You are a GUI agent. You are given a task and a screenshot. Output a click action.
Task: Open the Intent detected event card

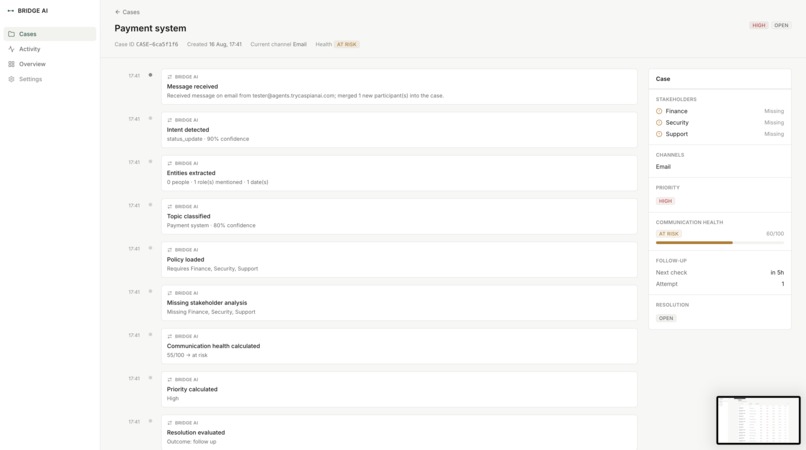coord(399,130)
